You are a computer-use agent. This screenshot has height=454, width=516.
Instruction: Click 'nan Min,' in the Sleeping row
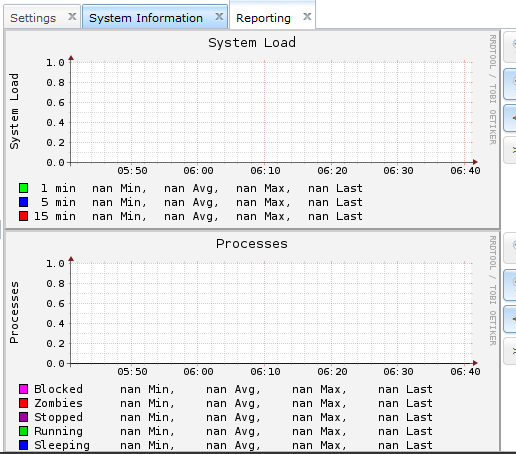(147, 445)
